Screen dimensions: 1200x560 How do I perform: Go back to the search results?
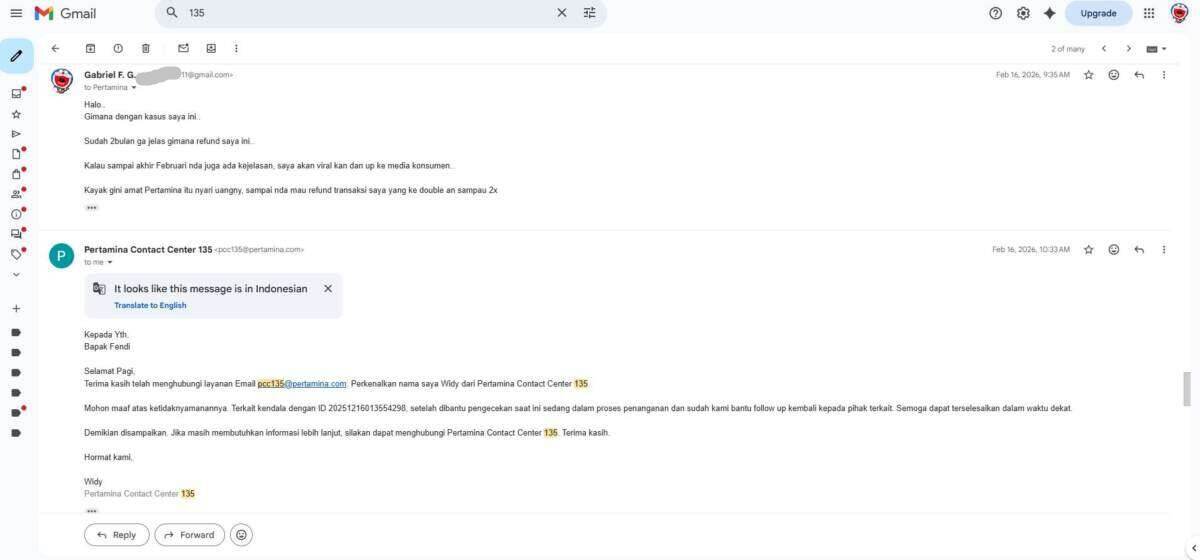tap(55, 48)
